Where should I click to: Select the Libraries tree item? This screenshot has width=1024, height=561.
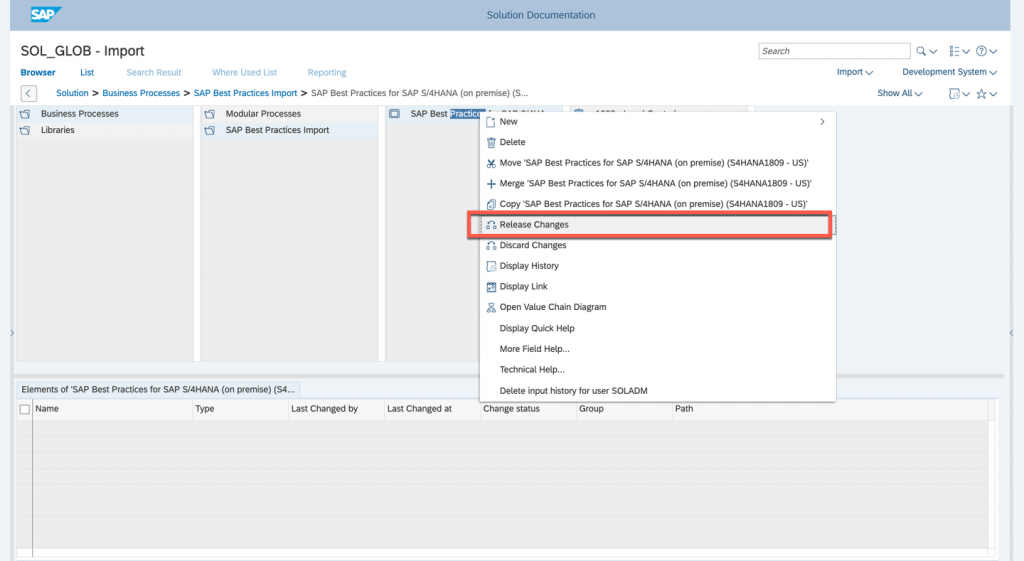tap(104, 130)
